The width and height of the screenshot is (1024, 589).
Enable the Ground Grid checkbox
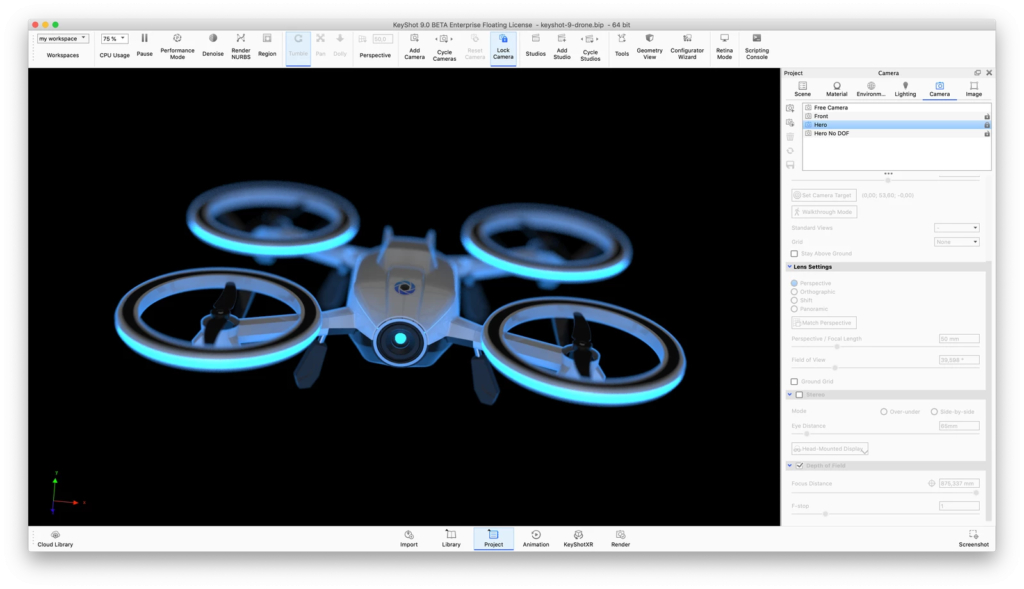(795, 381)
